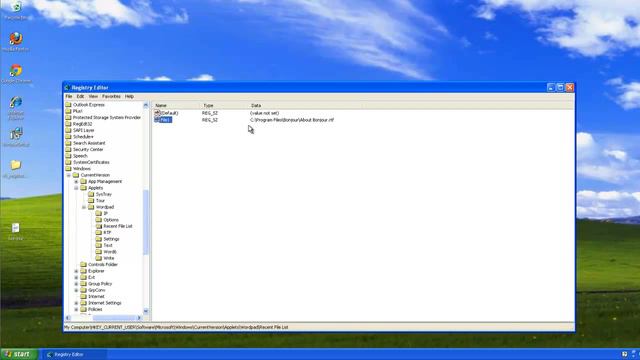This screenshot has width=640, height=360.
Task: Collapse the Applets key
Action: click(x=76, y=188)
